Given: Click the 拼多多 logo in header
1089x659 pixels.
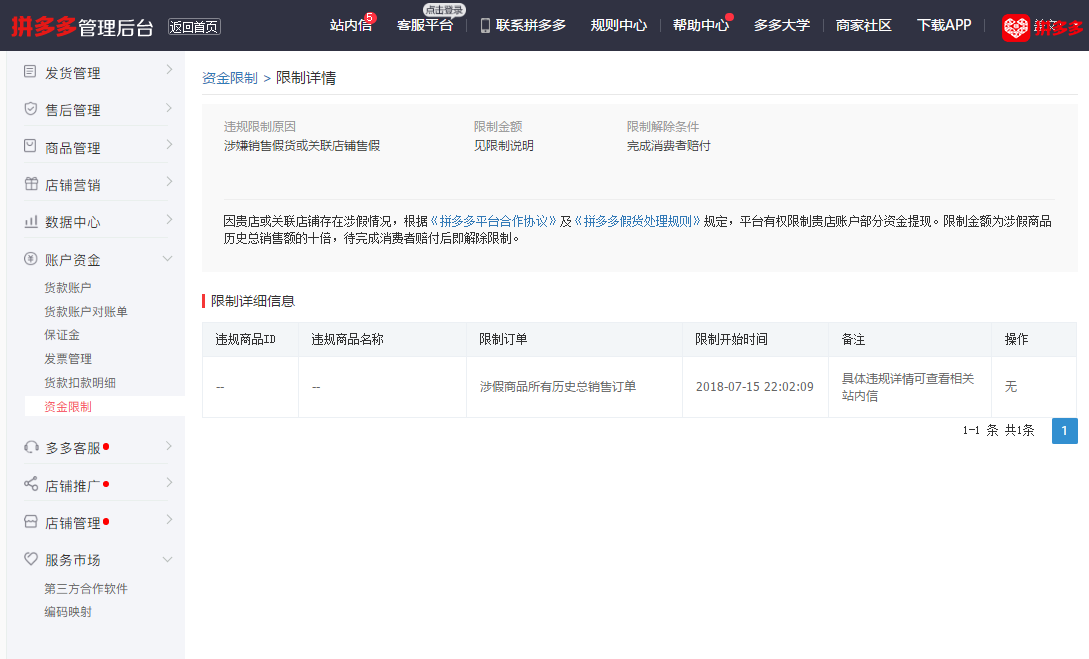Looking at the screenshot, I should coord(44,26).
